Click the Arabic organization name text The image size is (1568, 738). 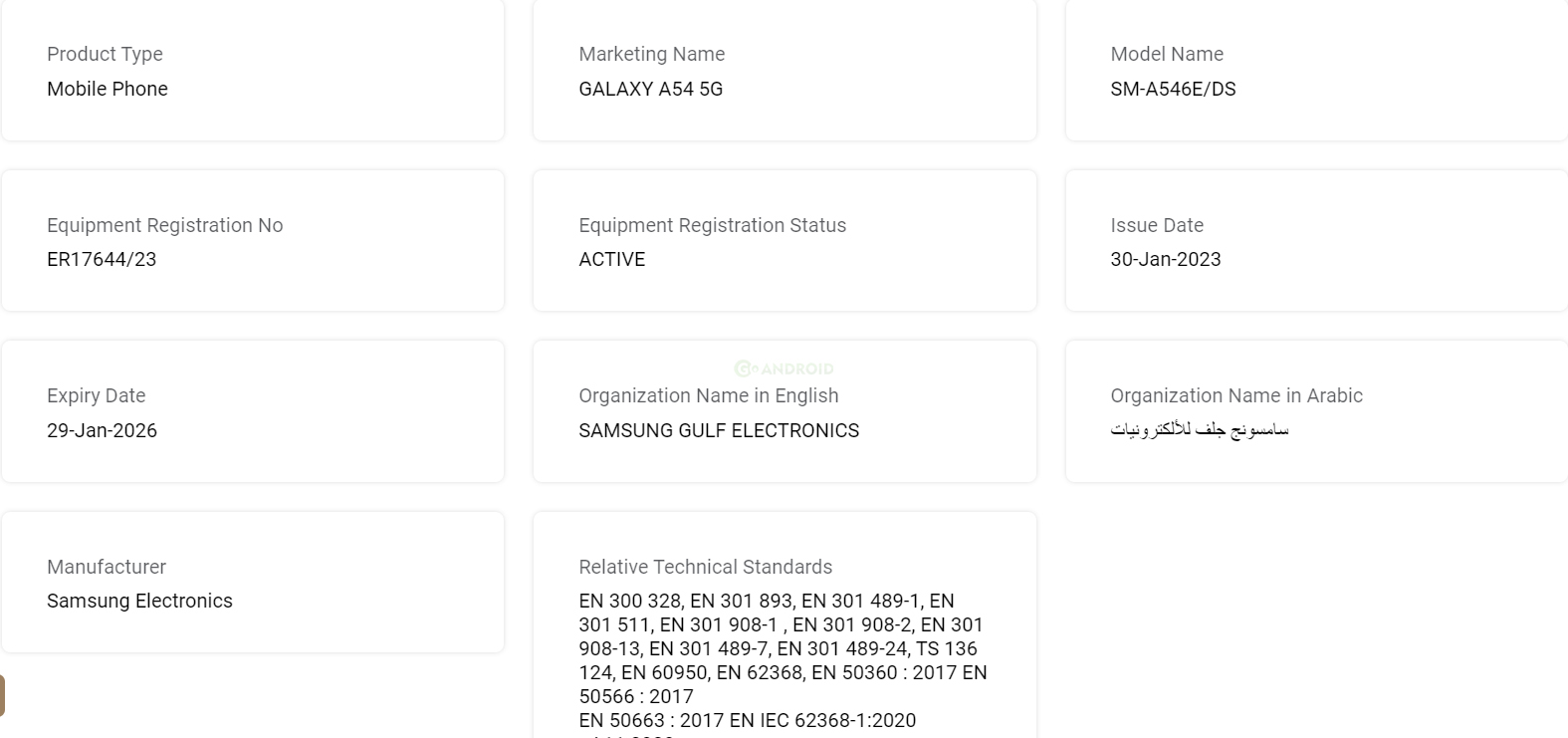point(1200,430)
